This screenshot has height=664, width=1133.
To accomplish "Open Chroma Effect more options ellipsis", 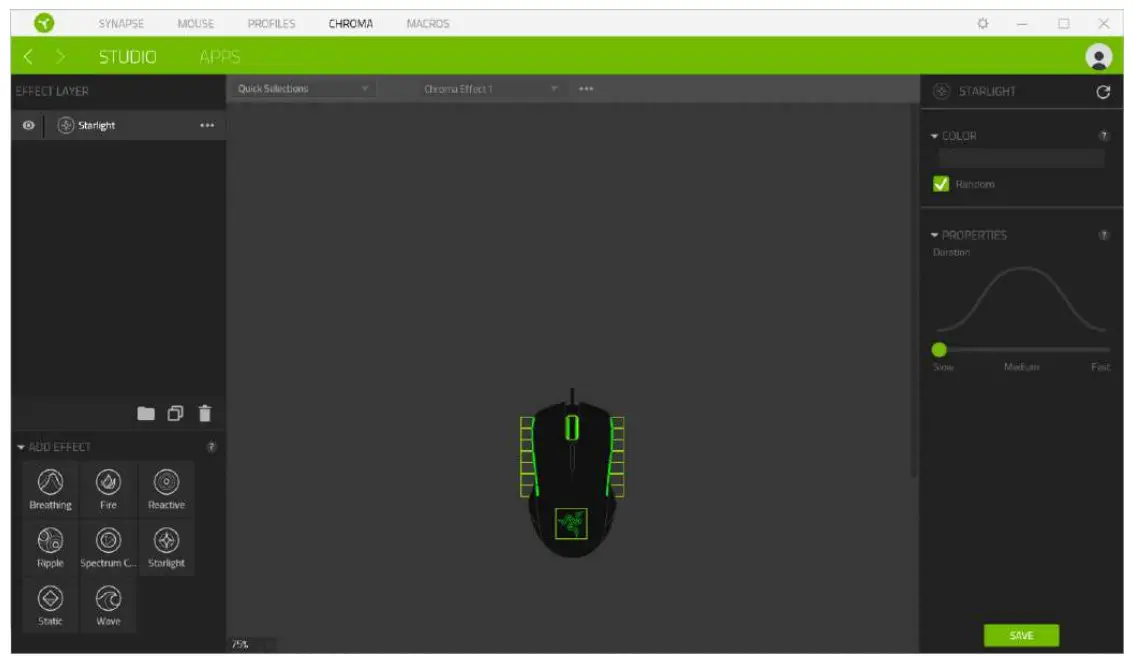I will tap(586, 89).
